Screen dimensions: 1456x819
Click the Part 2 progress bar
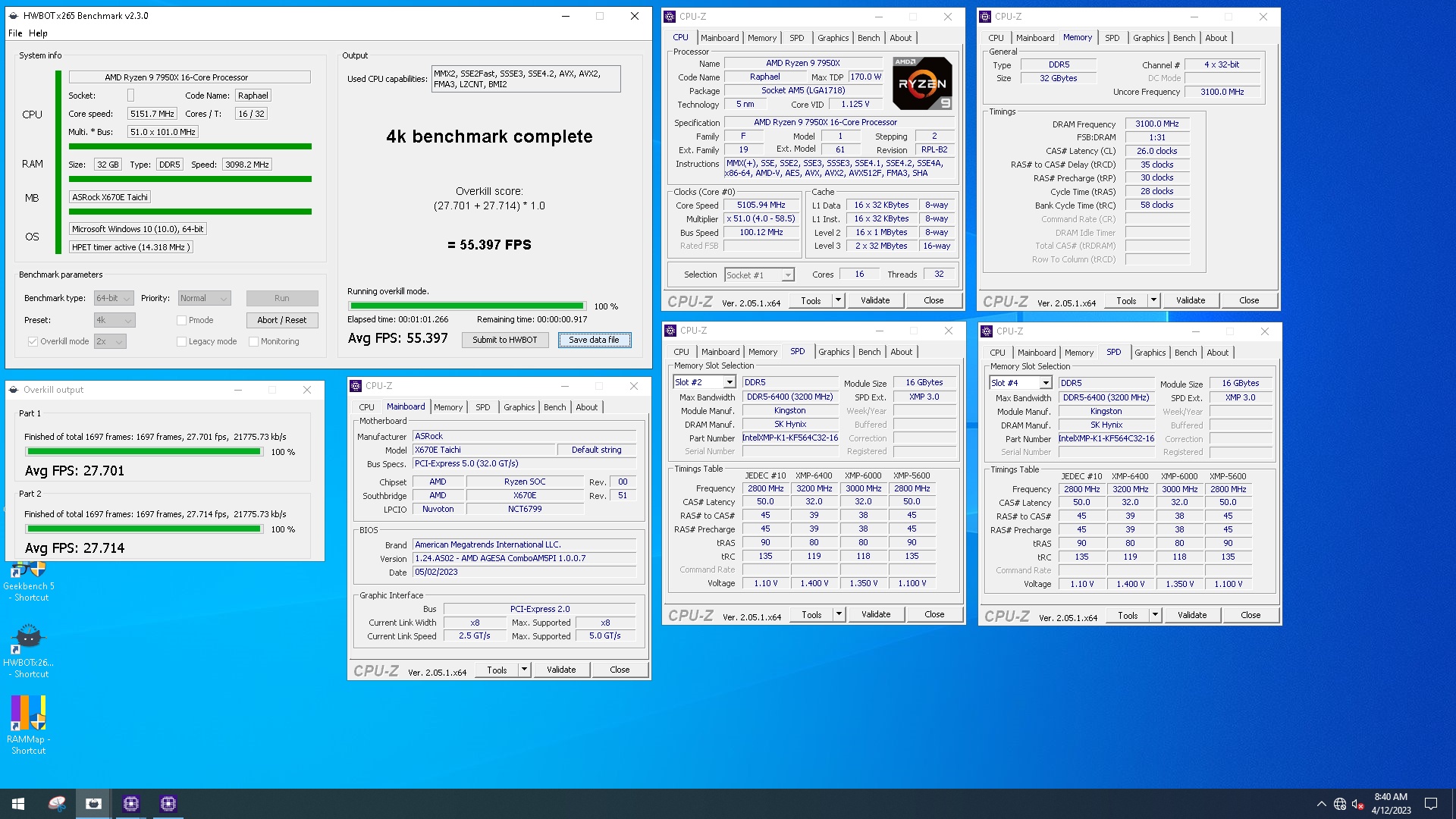[x=144, y=529]
